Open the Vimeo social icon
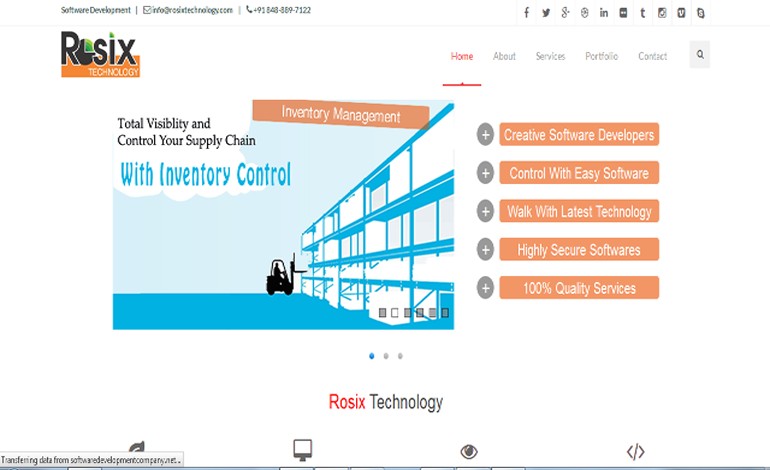This screenshot has width=770, height=470. coord(681,13)
